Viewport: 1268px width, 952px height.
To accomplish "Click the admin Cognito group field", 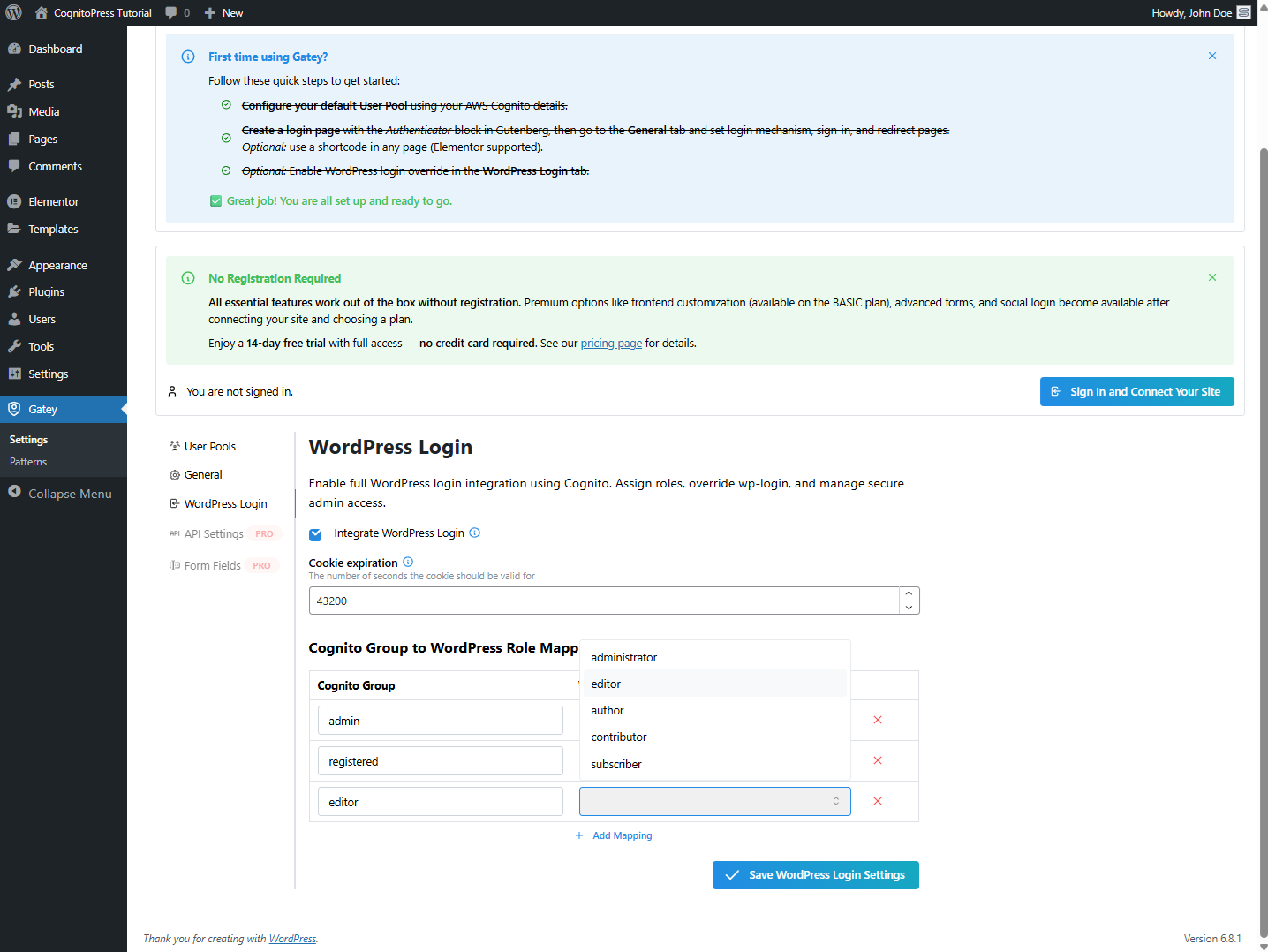I will (x=441, y=721).
